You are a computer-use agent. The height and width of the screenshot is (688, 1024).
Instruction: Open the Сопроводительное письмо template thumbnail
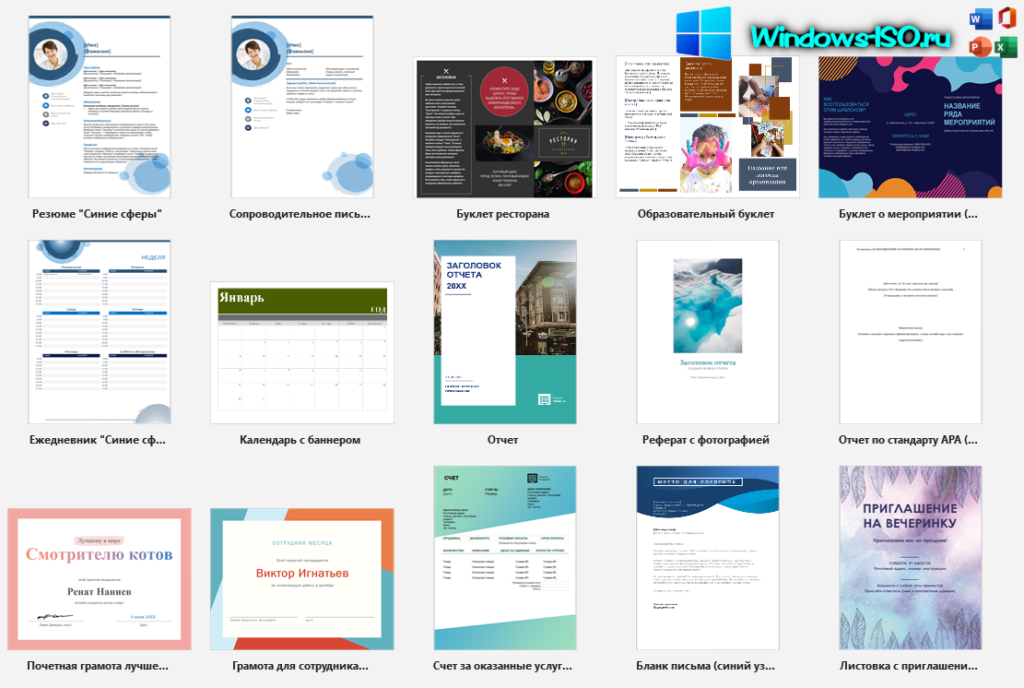point(302,107)
